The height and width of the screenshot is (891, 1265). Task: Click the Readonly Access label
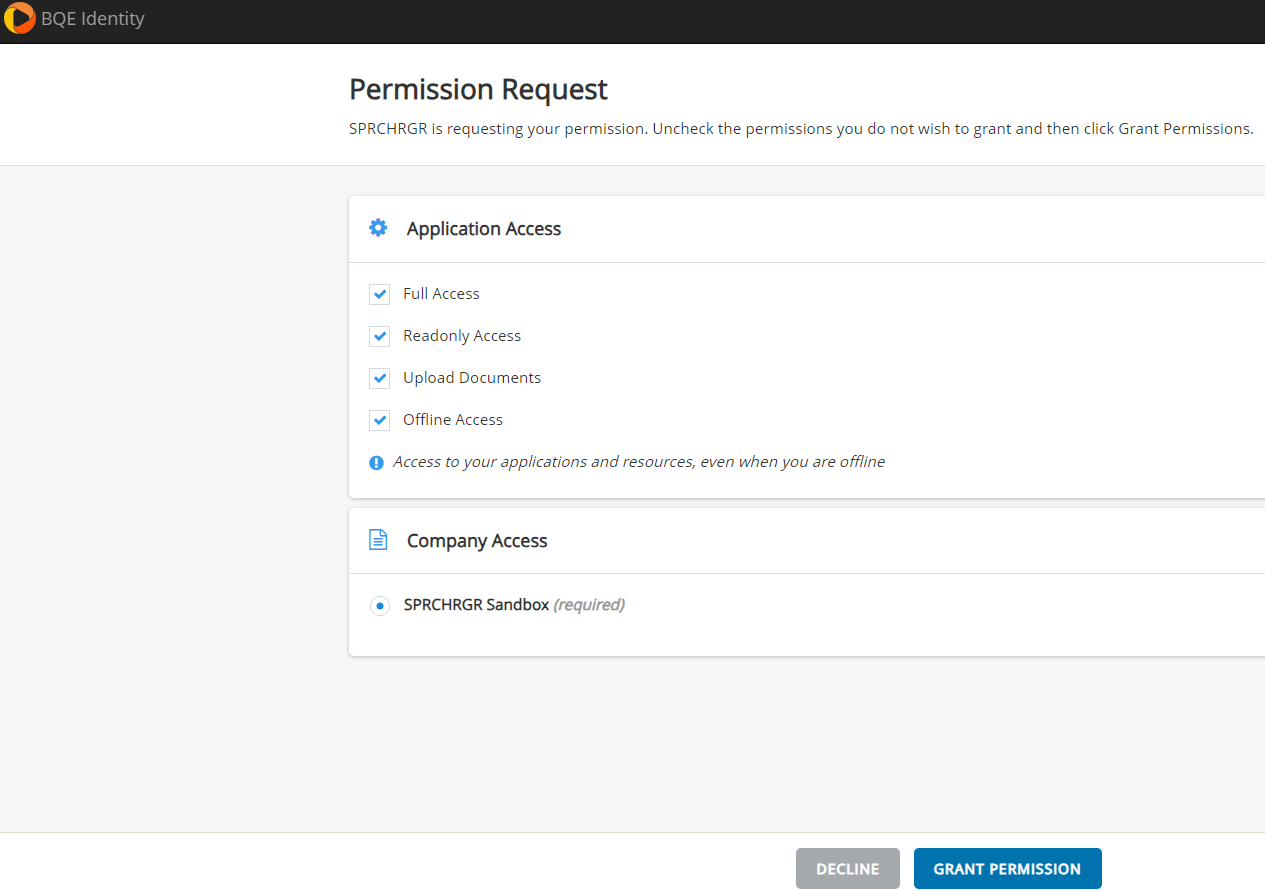click(462, 336)
